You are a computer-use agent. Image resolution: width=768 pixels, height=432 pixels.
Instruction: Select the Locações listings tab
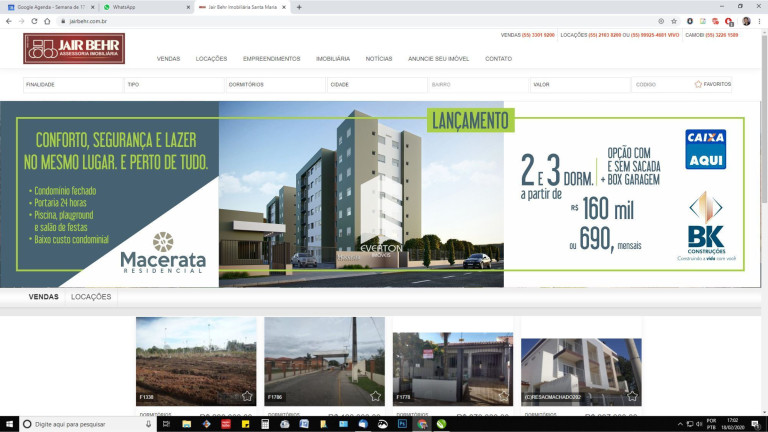[91, 297]
